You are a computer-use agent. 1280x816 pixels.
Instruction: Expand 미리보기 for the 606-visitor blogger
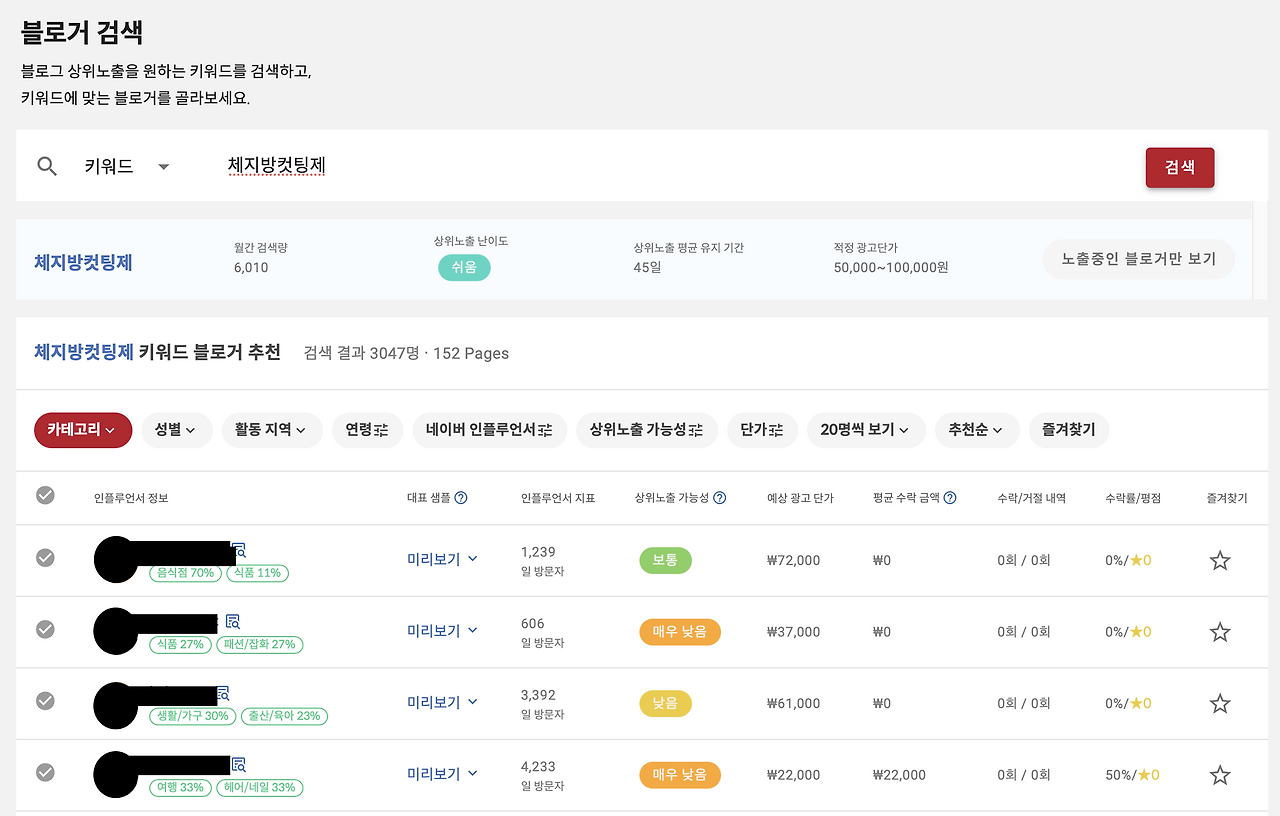[x=443, y=631]
